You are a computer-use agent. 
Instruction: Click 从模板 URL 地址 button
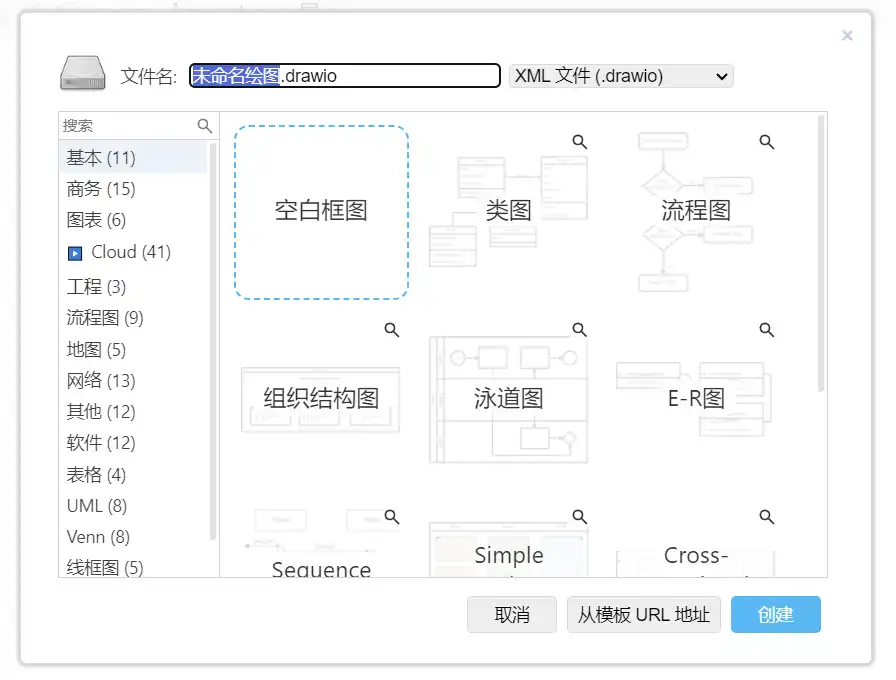coord(643,614)
